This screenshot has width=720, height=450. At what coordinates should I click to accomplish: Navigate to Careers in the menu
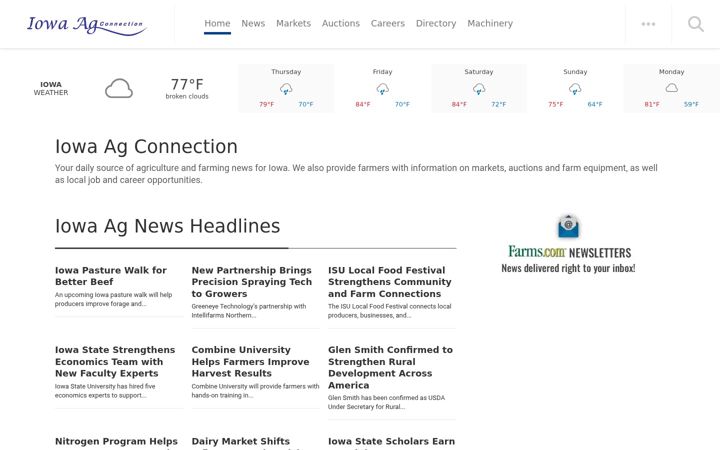tap(388, 23)
